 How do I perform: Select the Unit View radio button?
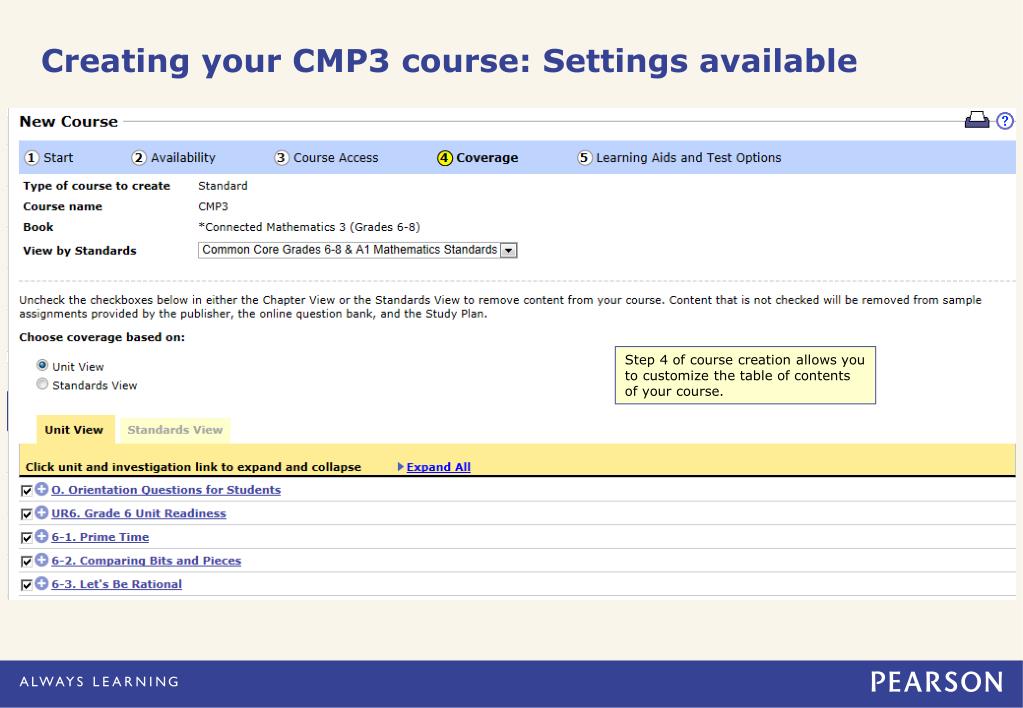point(42,365)
